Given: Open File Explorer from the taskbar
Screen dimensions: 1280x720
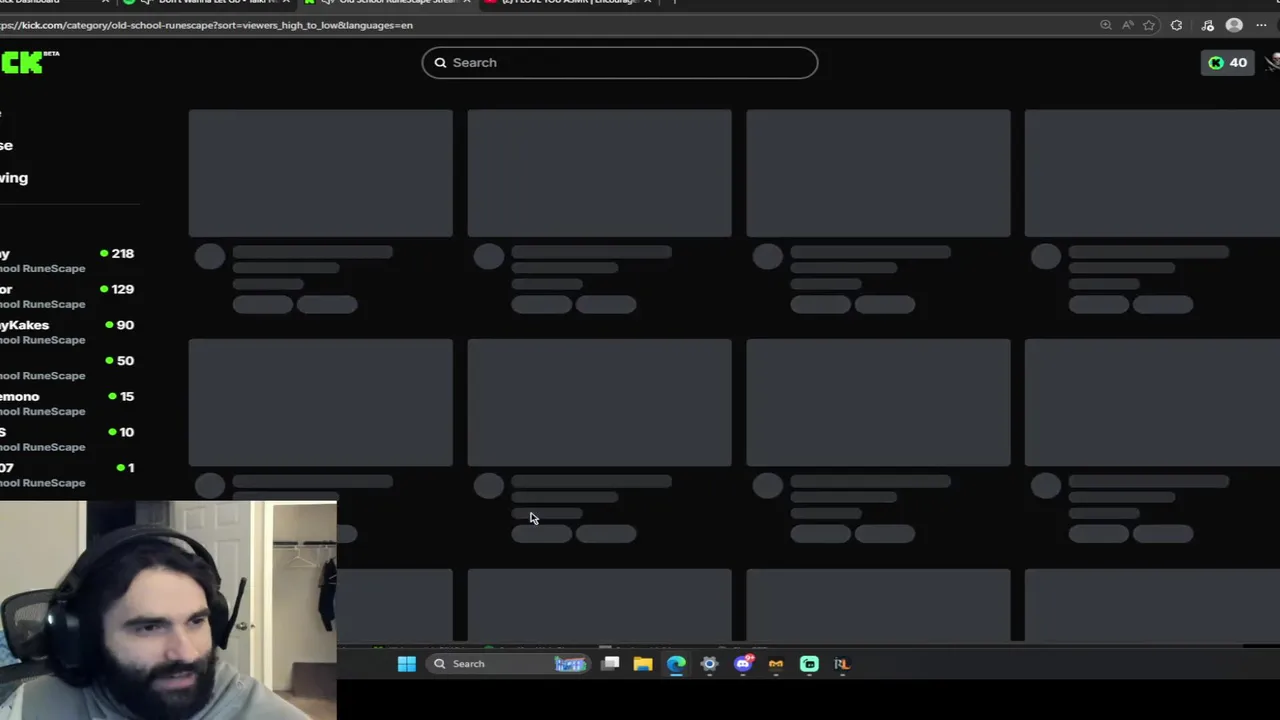Looking at the screenshot, I should point(643,664).
